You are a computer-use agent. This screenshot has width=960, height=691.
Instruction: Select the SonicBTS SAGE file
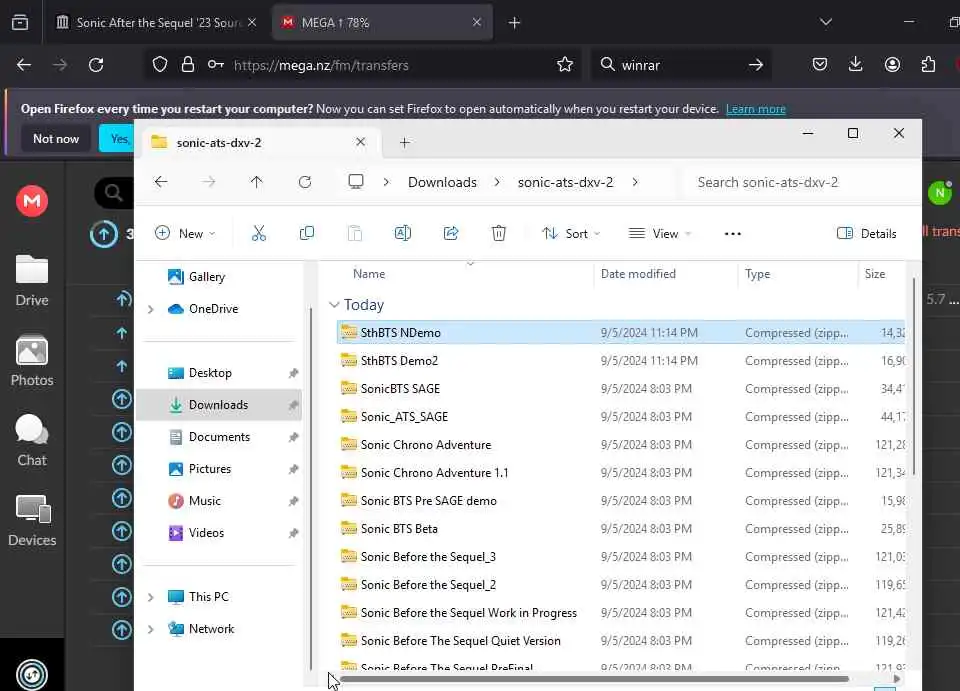click(x=620, y=389)
